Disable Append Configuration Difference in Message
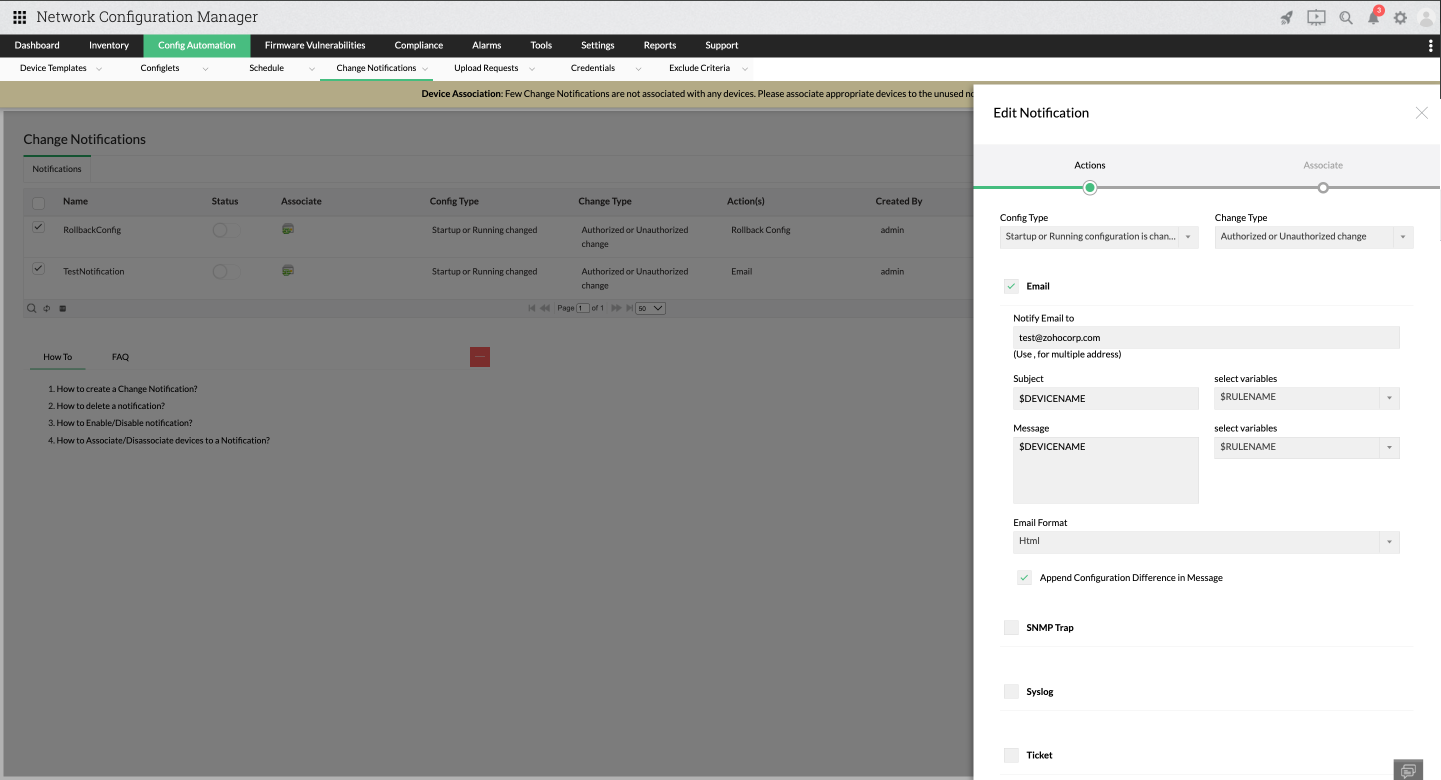The image size is (1441, 780). [1024, 577]
